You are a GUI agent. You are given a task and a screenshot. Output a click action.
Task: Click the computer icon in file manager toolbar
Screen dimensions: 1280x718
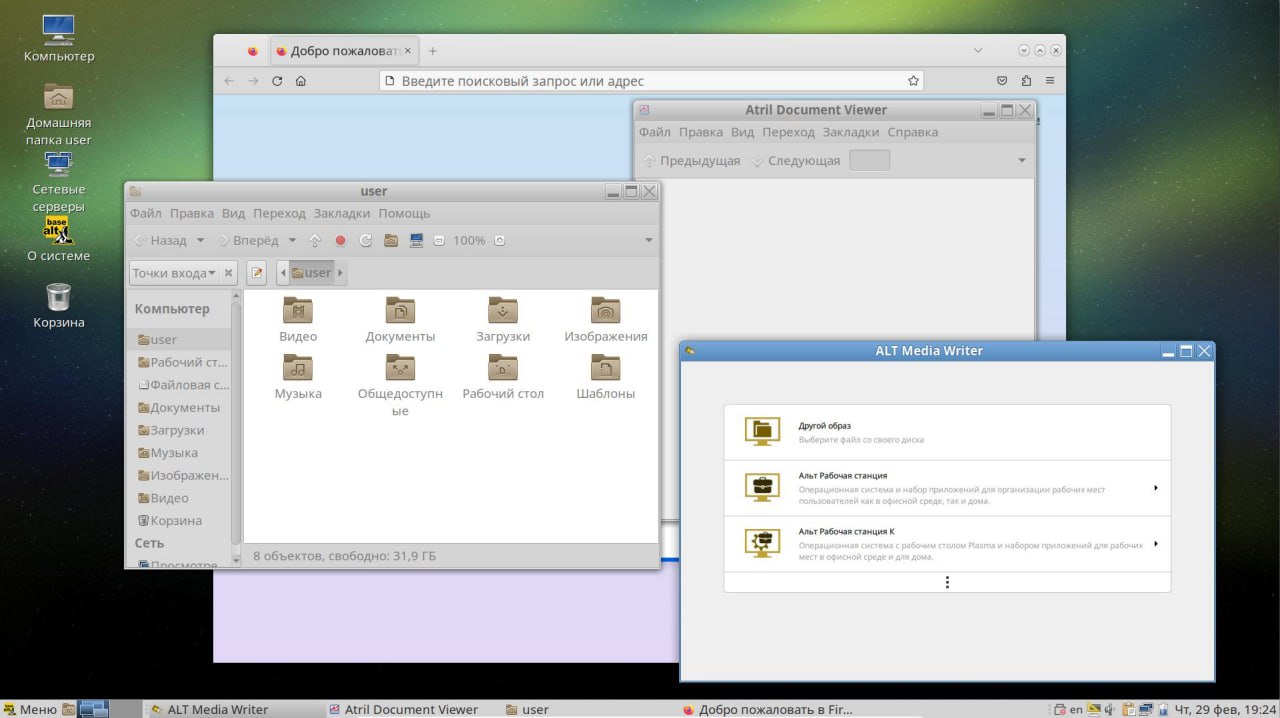coord(416,240)
